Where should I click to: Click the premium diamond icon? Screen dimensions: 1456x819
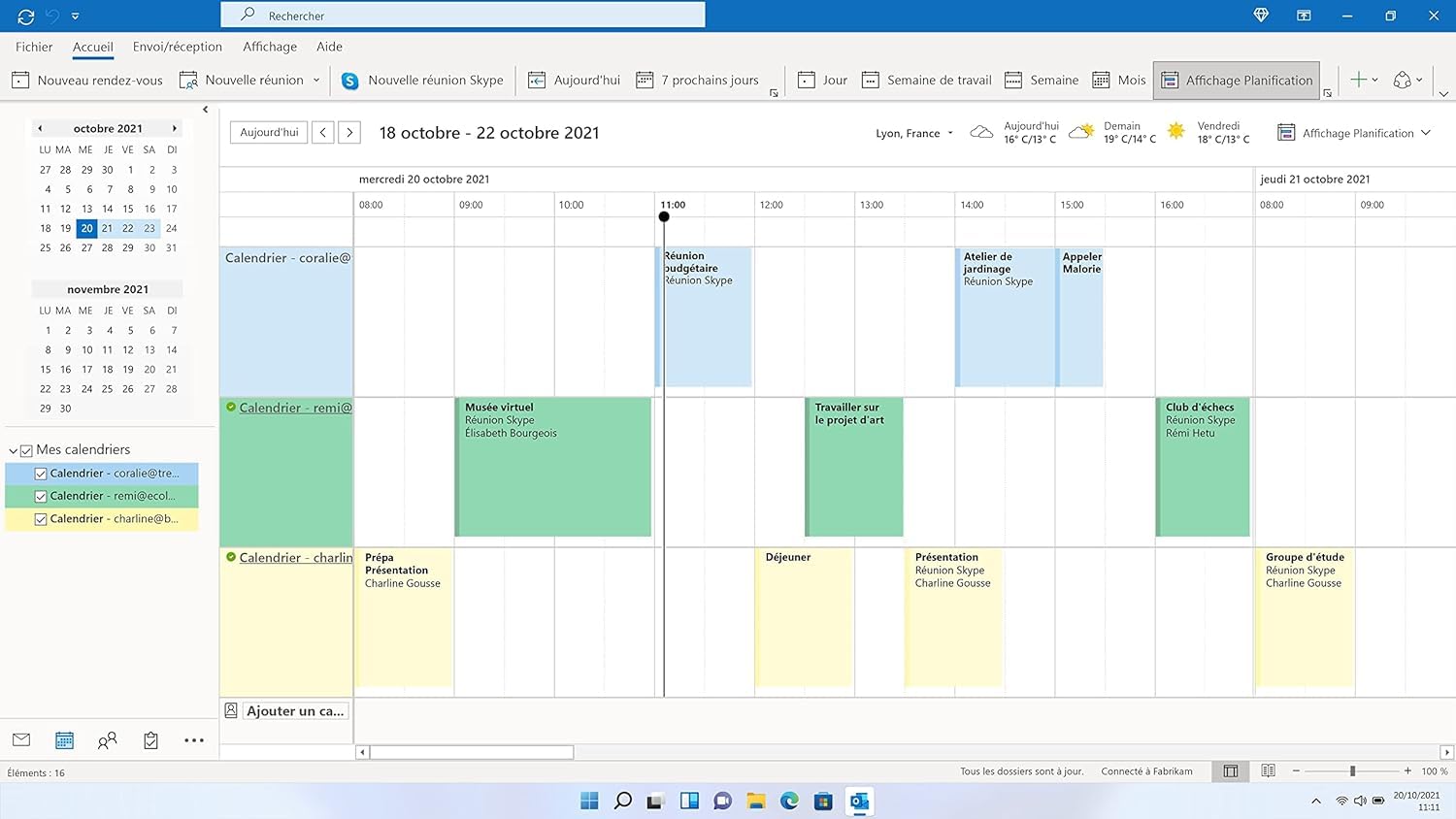(x=1261, y=16)
